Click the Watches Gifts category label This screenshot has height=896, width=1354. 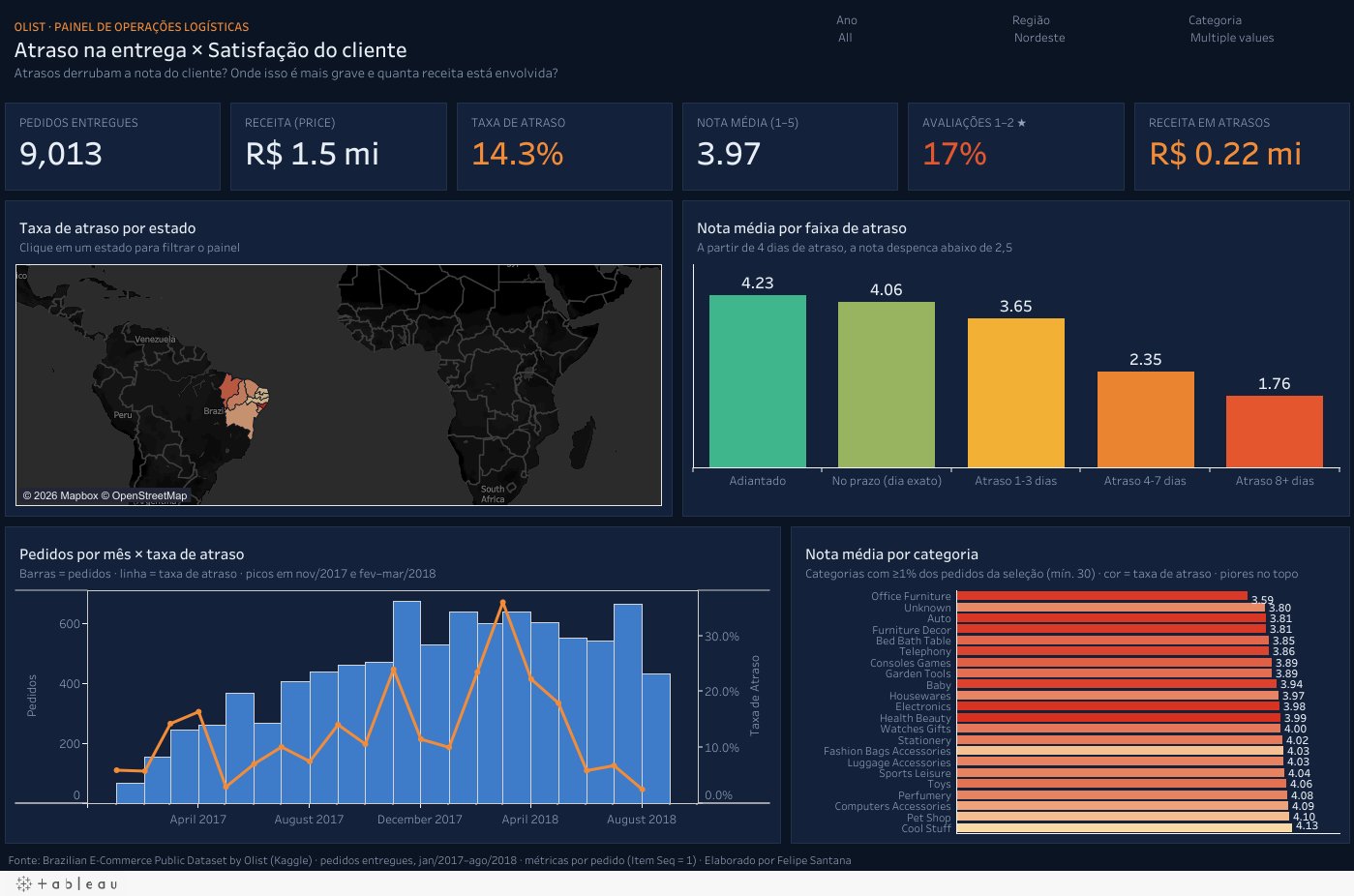(916, 729)
